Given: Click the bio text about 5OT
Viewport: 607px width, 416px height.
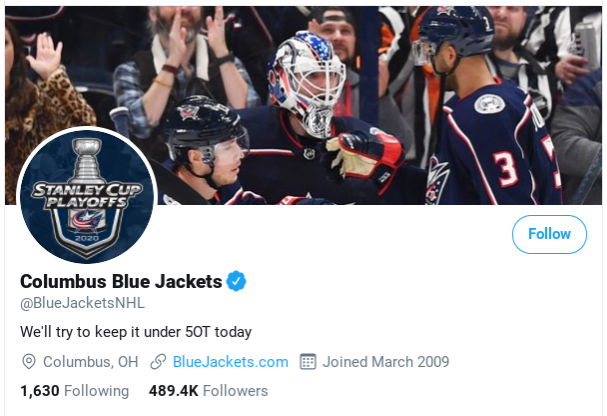Looking at the screenshot, I should (x=136, y=332).
